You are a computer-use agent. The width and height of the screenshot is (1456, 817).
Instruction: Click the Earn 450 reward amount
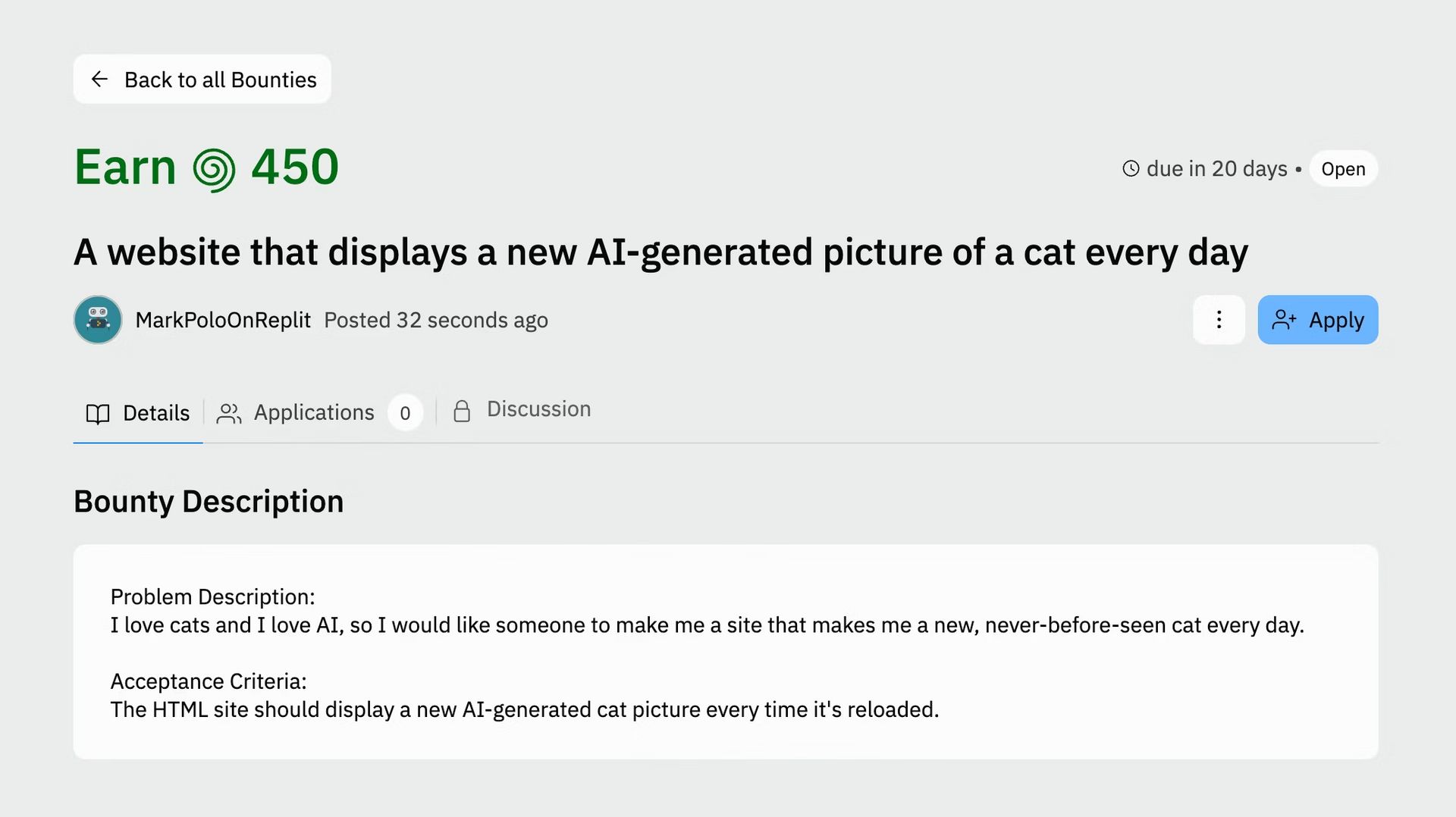206,167
